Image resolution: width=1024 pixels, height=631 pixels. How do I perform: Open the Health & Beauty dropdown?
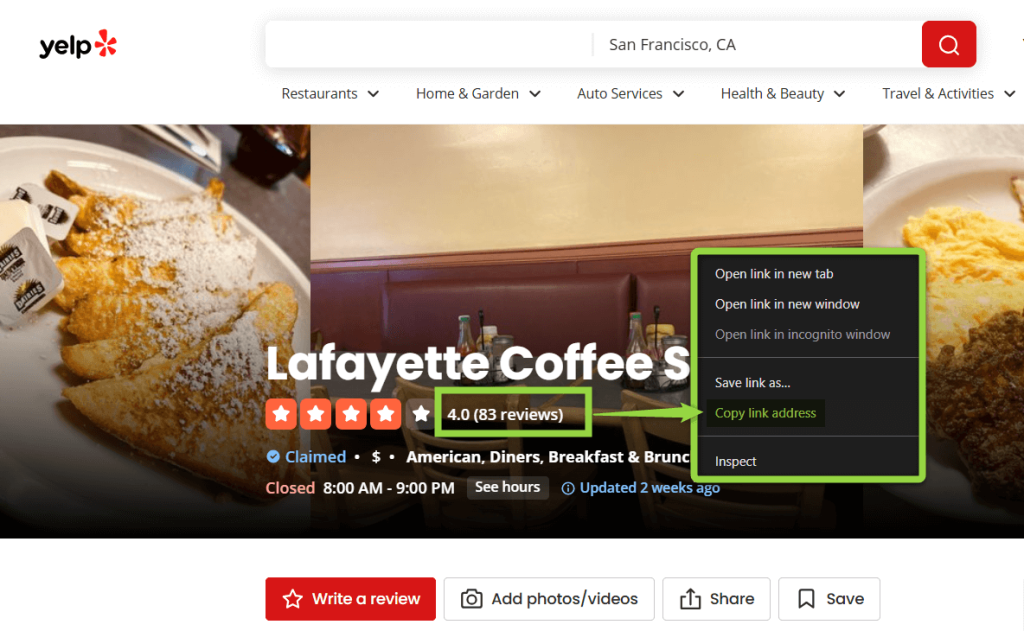click(x=783, y=93)
